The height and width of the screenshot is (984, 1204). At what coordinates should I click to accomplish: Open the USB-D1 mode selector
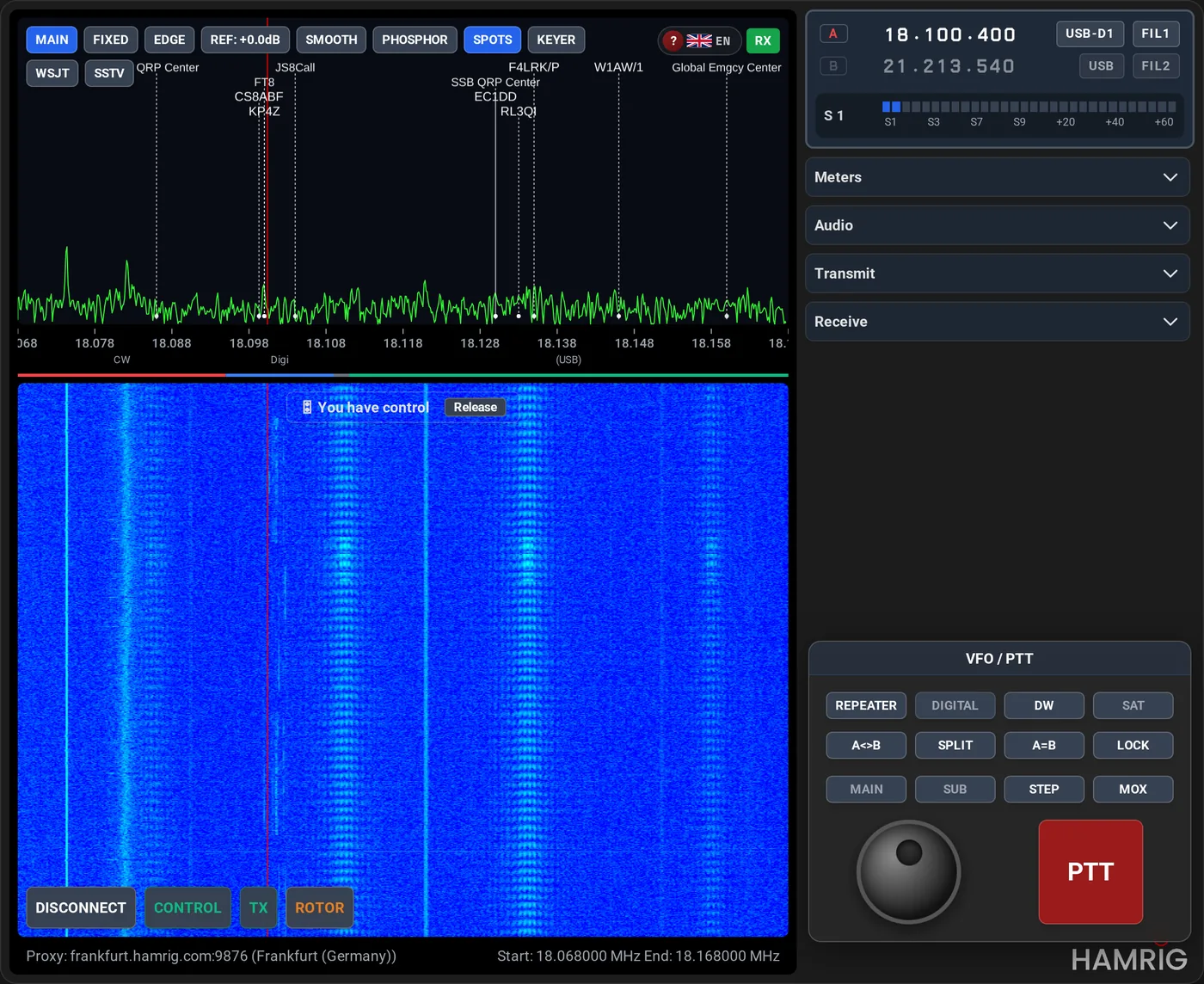[1090, 34]
